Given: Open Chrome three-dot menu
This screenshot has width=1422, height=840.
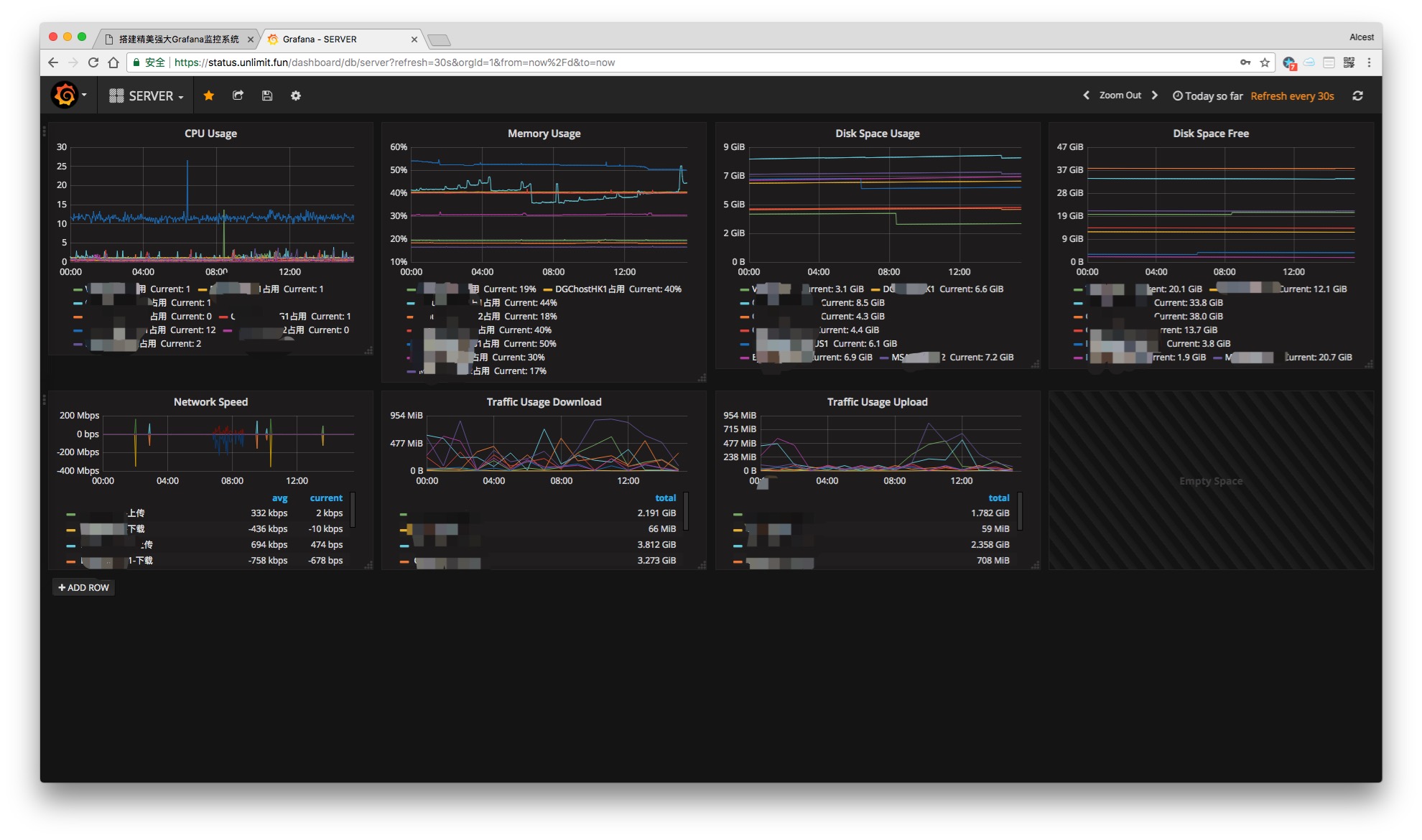Looking at the screenshot, I should [1370, 62].
